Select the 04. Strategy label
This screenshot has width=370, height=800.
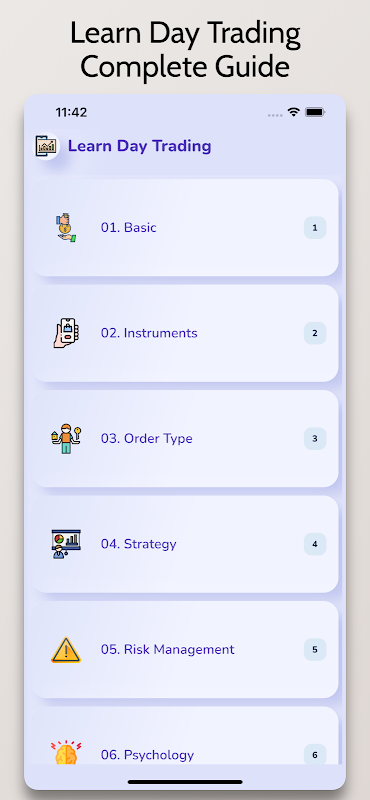(x=138, y=544)
